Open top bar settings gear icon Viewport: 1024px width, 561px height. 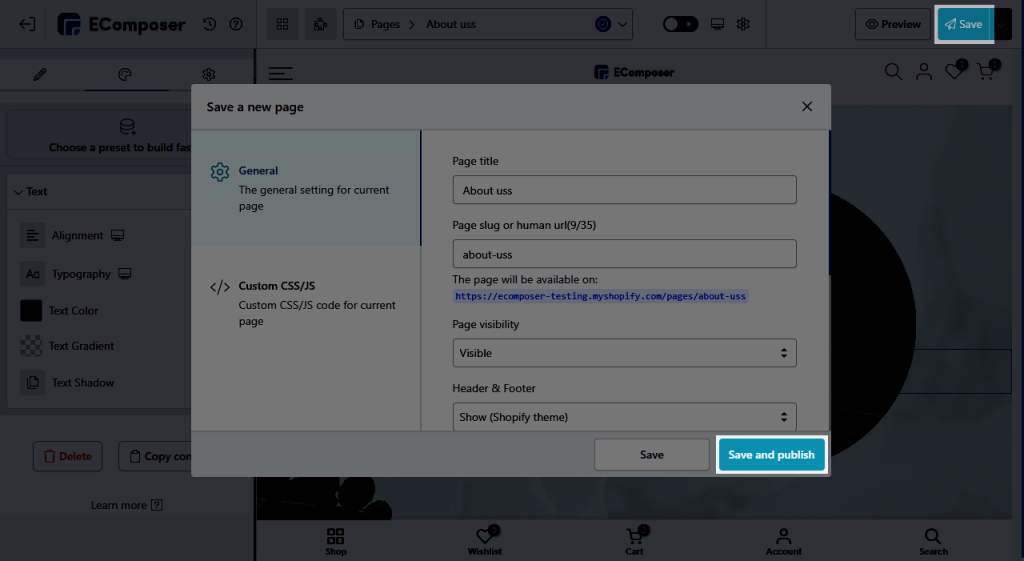click(x=743, y=24)
